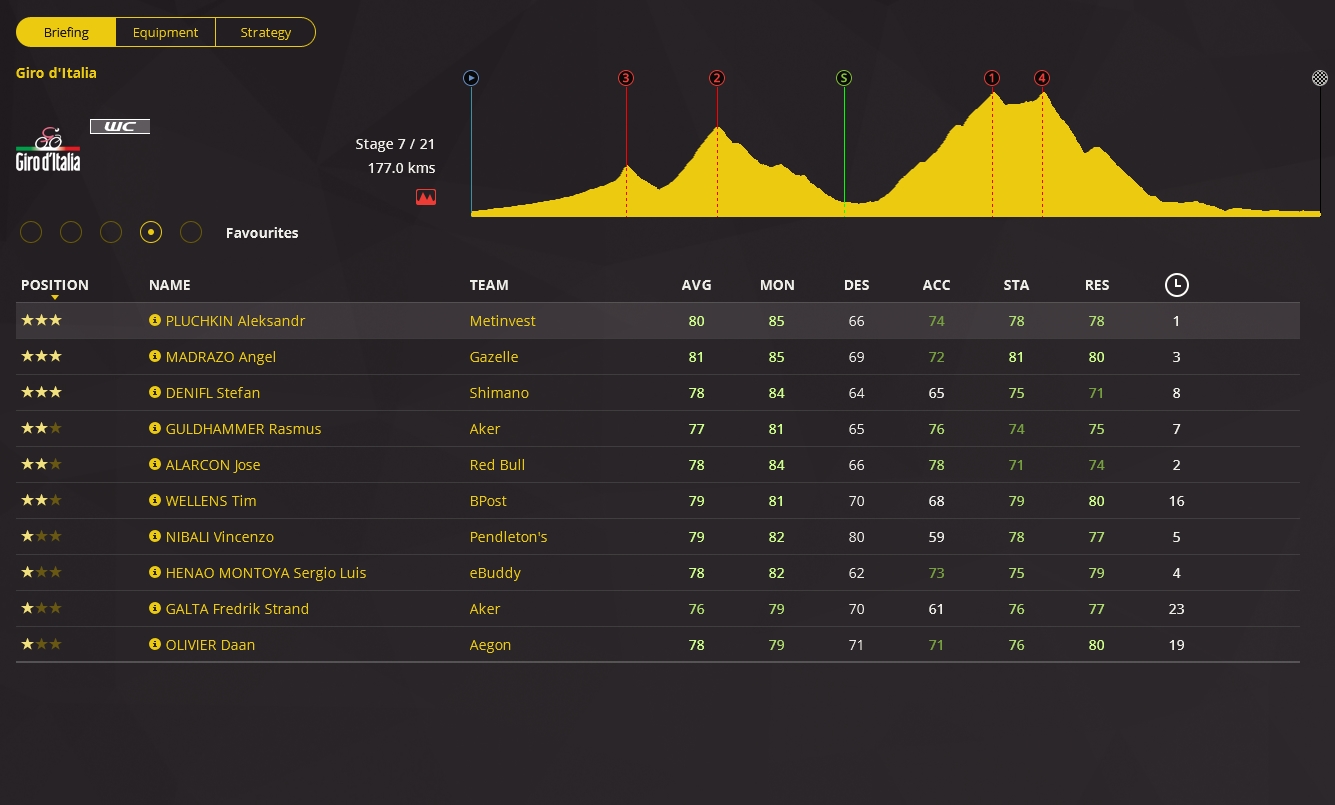Switch to the Strategy tab
The image size is (1335, 805).
(266, 32)
